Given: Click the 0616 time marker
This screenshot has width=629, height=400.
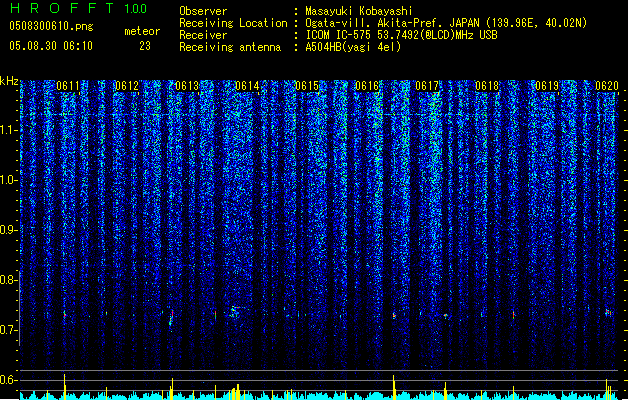Looking at the screenshot, I should (367, 86).
